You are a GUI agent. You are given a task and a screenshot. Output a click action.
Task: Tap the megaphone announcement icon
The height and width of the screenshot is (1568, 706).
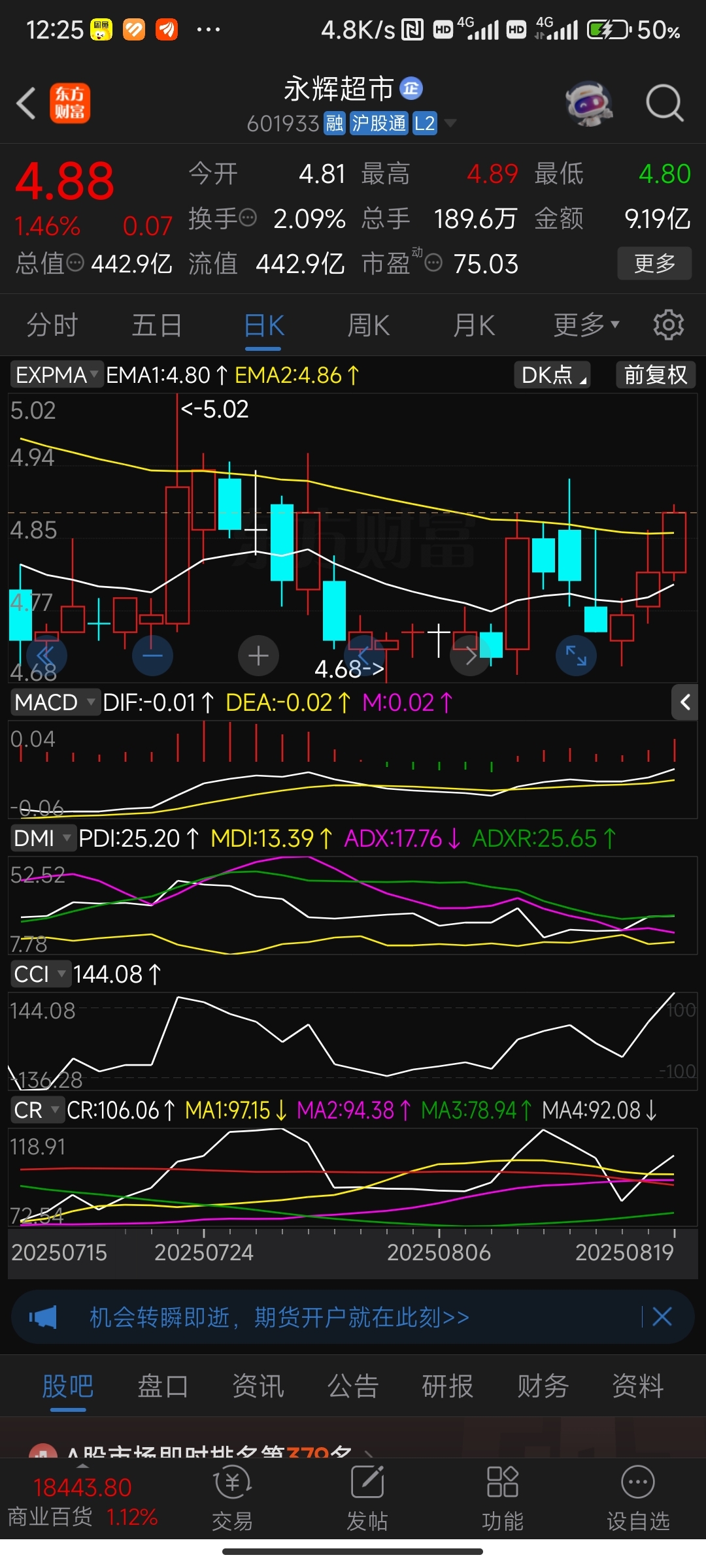[x=43, y=1317]
